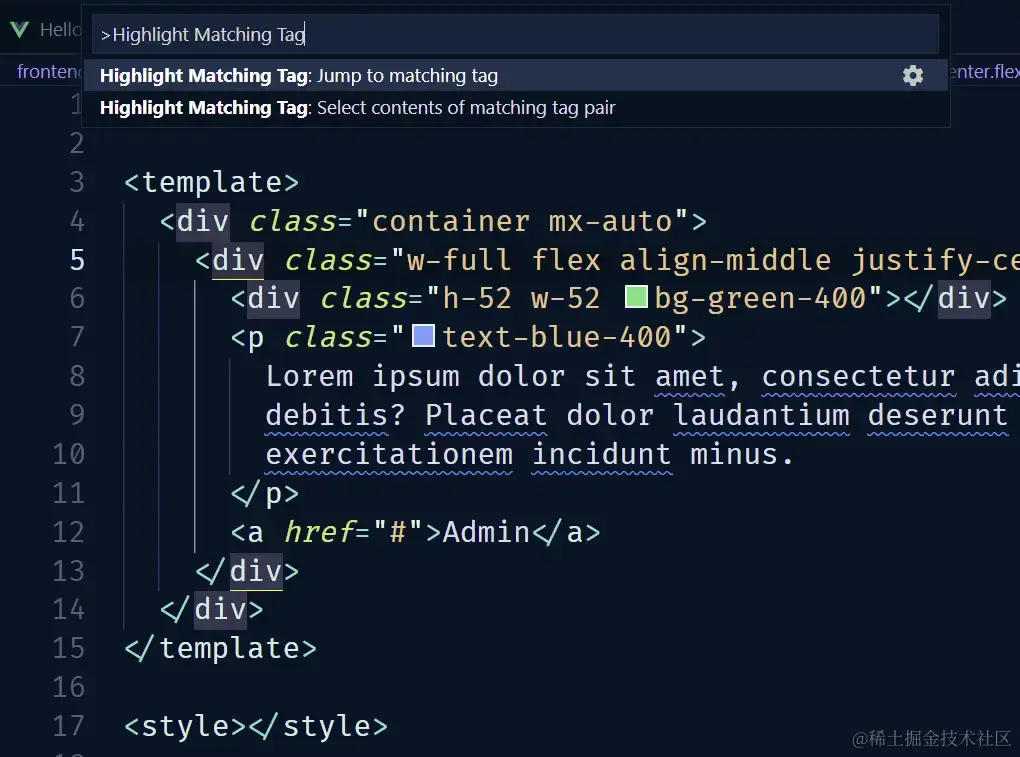The width and height of the screenshot is (1020, 757).
Task: Click the word Lorem on line 8
Action: coord(309,376)
